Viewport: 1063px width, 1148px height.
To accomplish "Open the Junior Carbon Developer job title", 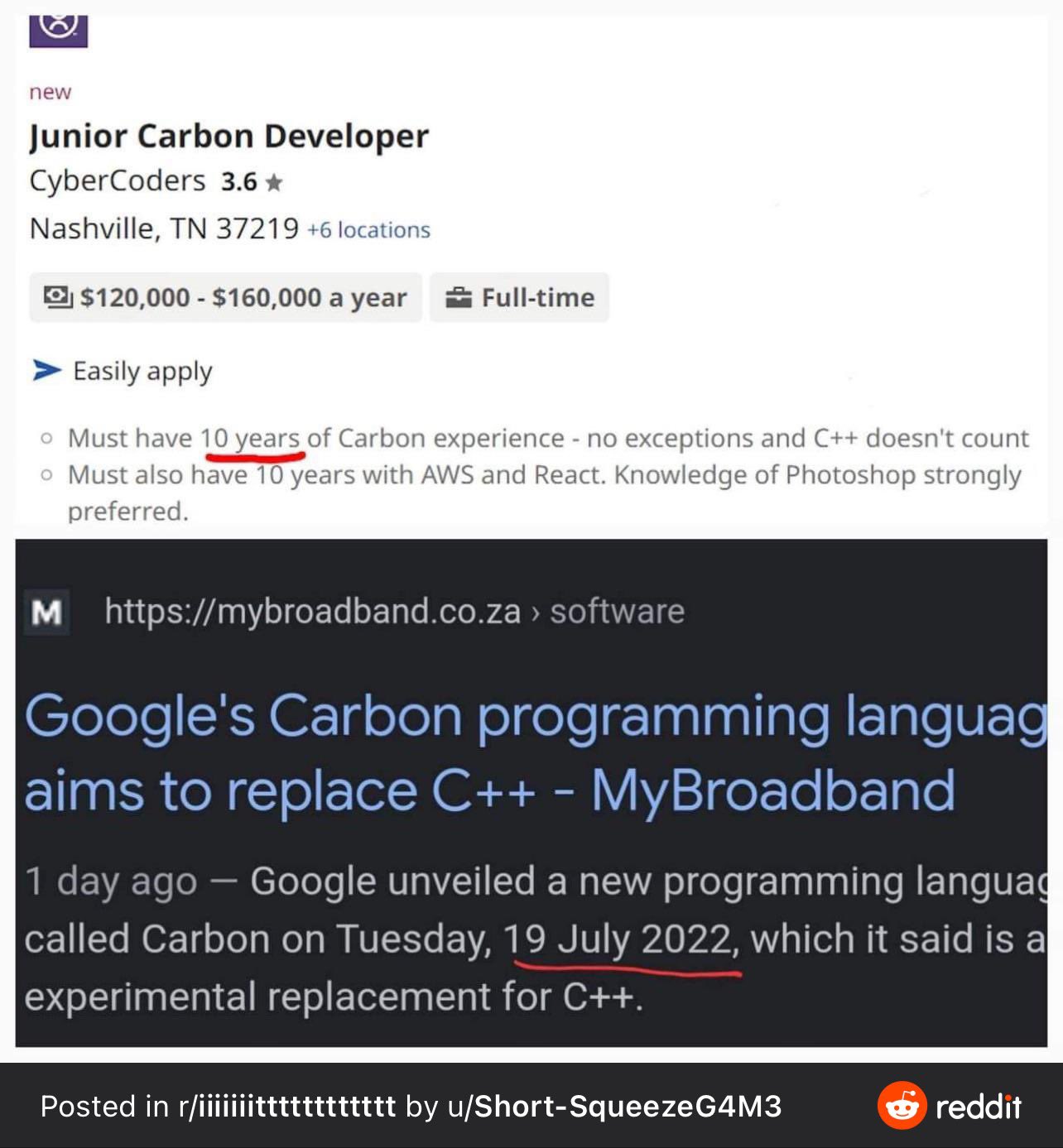I will tap(228, 137).
